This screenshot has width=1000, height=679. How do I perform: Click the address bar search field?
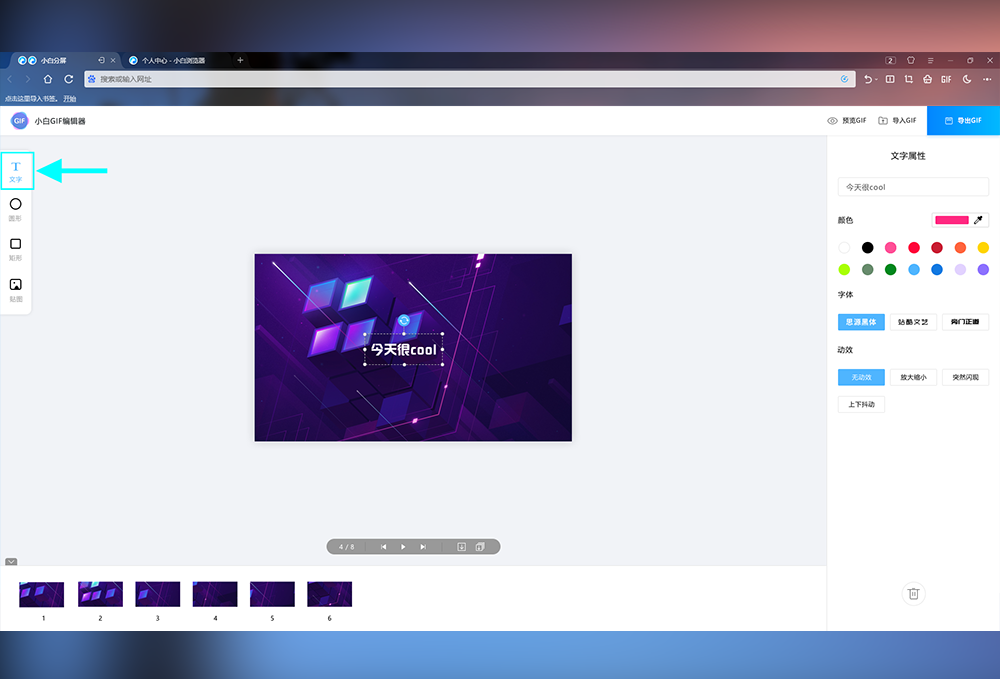tap(469, 79)
